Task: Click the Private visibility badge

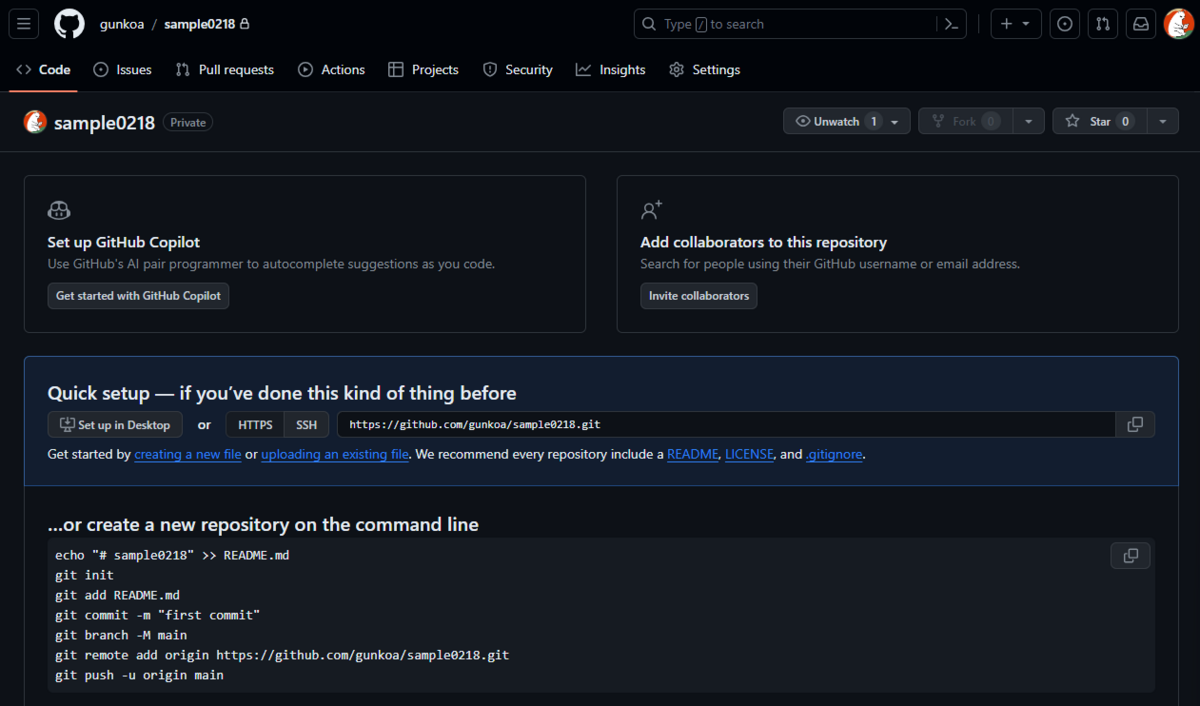Action: (x=188, y=122)
